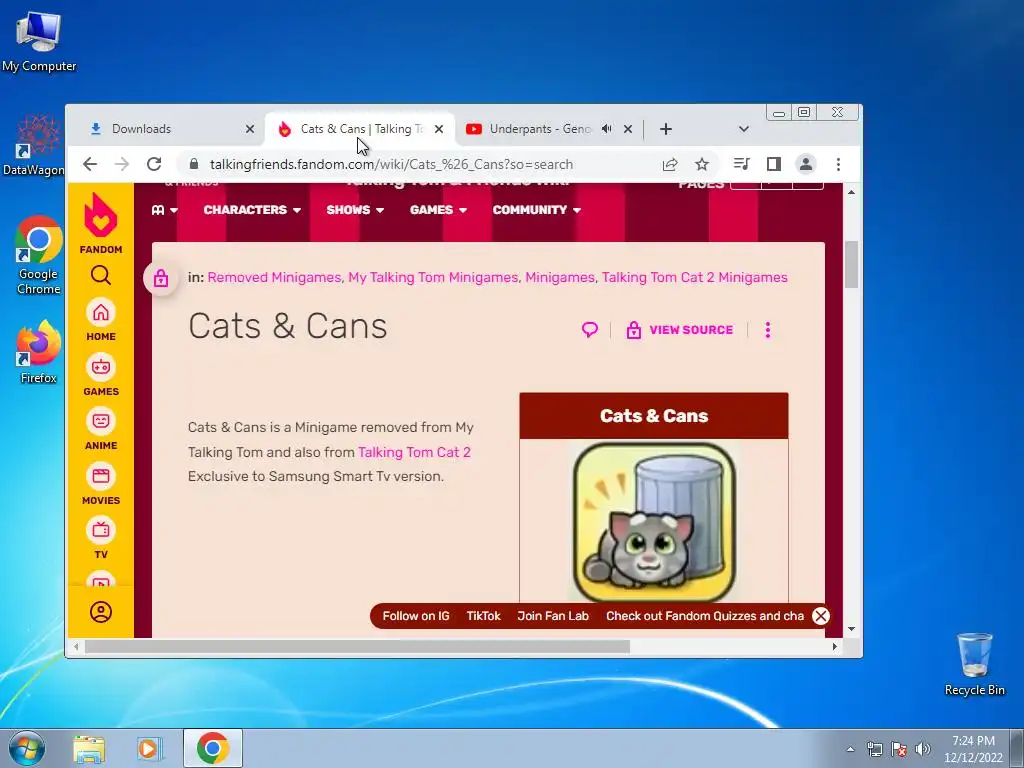The height and width of the screenshot is (768, 1024).
Task: Click the scroll down arrow
Action: 851,629
